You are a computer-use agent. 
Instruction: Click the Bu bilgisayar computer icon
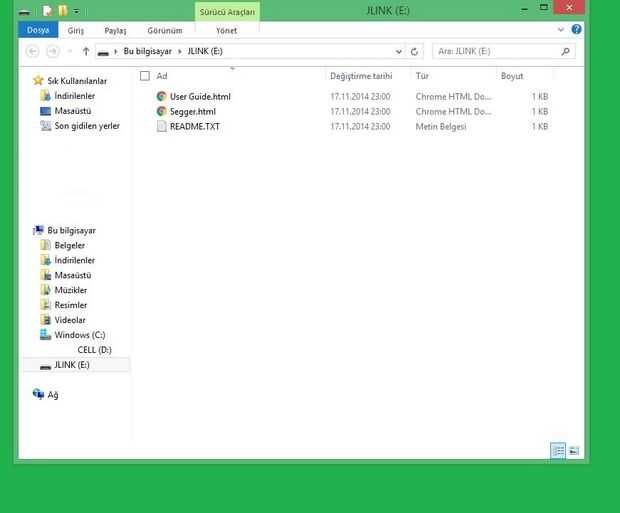[38, 230]
